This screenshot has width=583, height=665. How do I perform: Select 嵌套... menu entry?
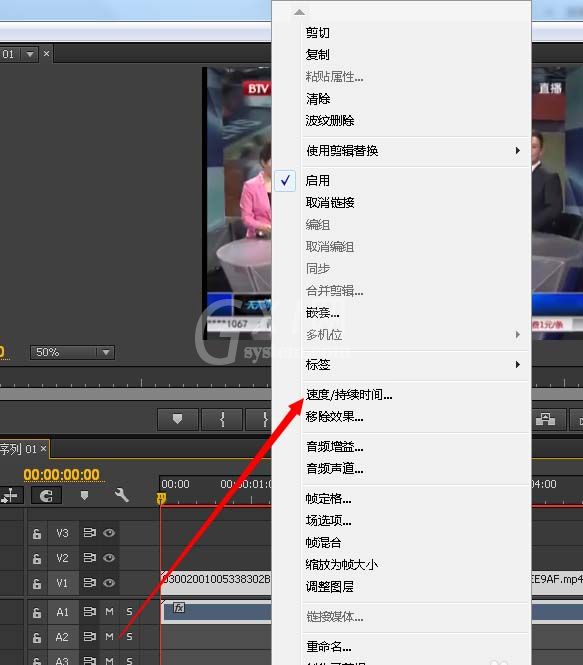[322, 313]
